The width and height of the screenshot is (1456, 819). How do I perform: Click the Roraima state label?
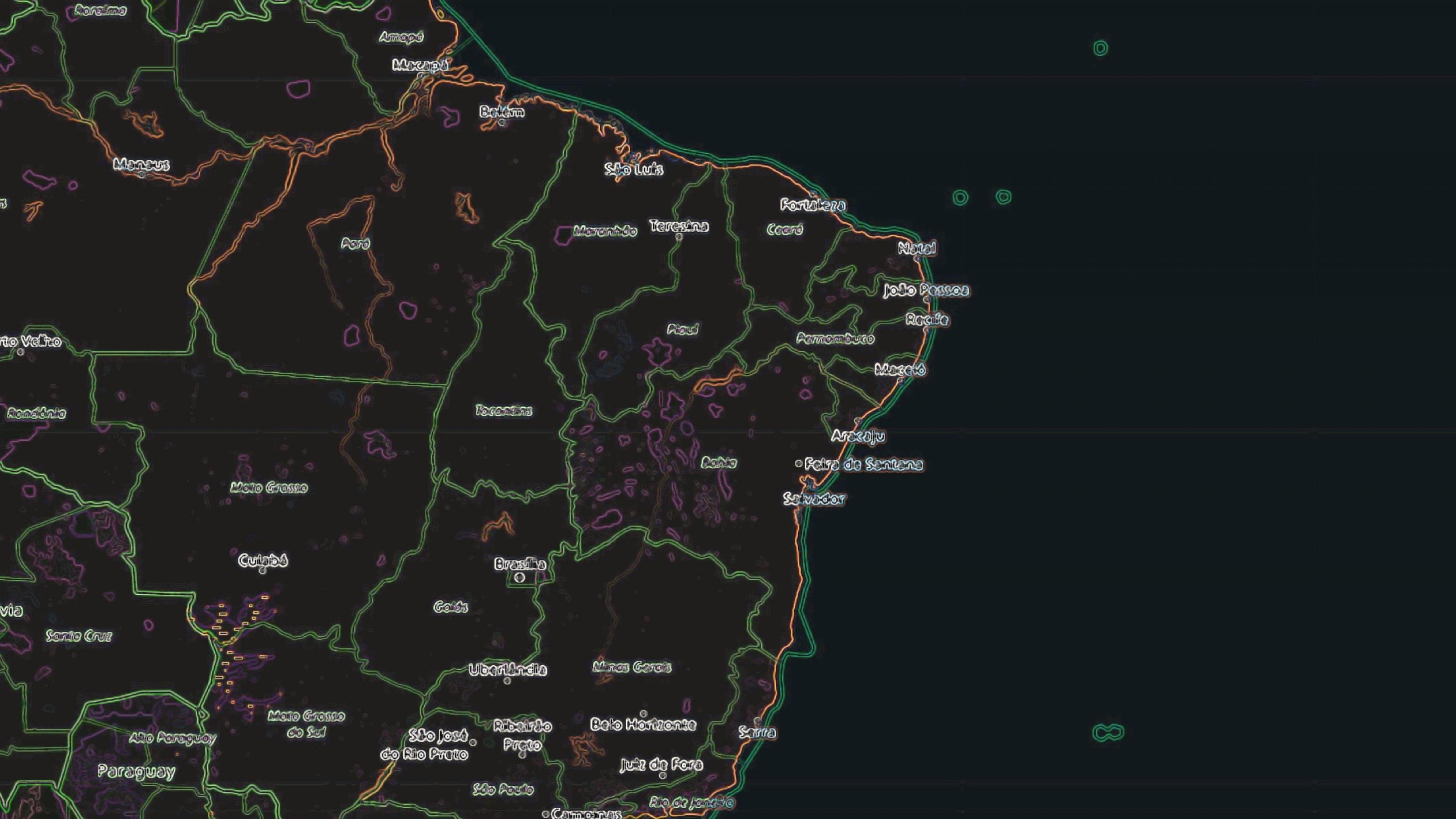coord(101,10)
